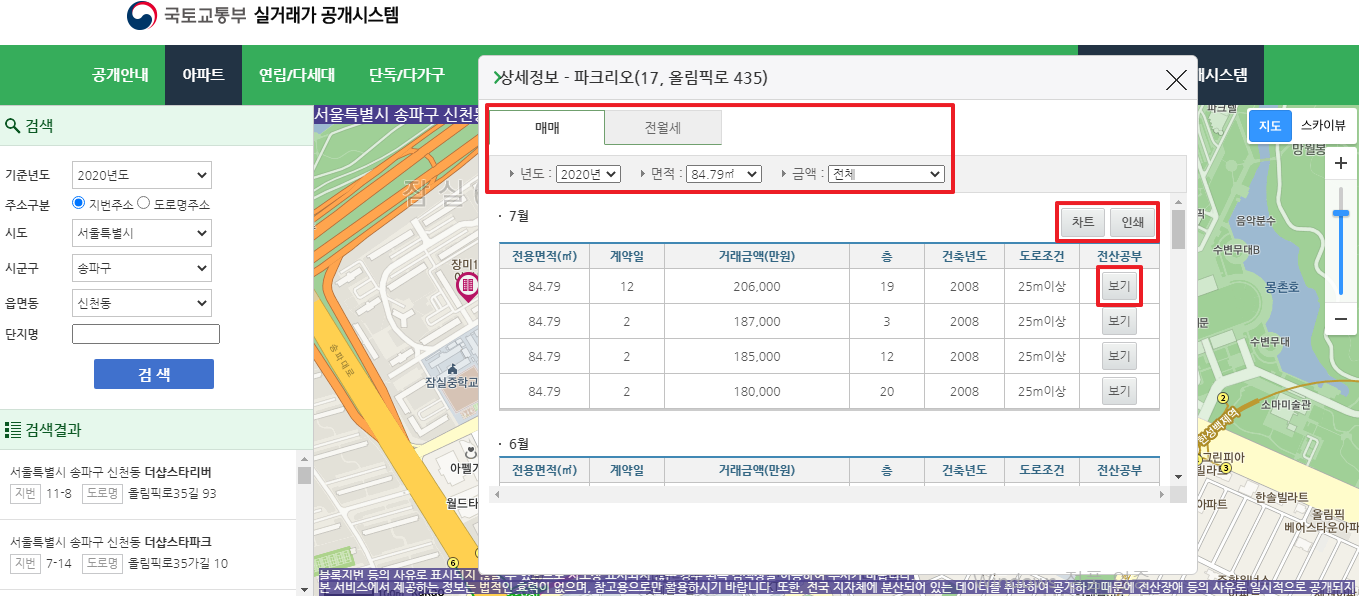Click the 검색 magnifier heading icon
This screenshot has width=1359, height=596.
[x=13, y=125]
